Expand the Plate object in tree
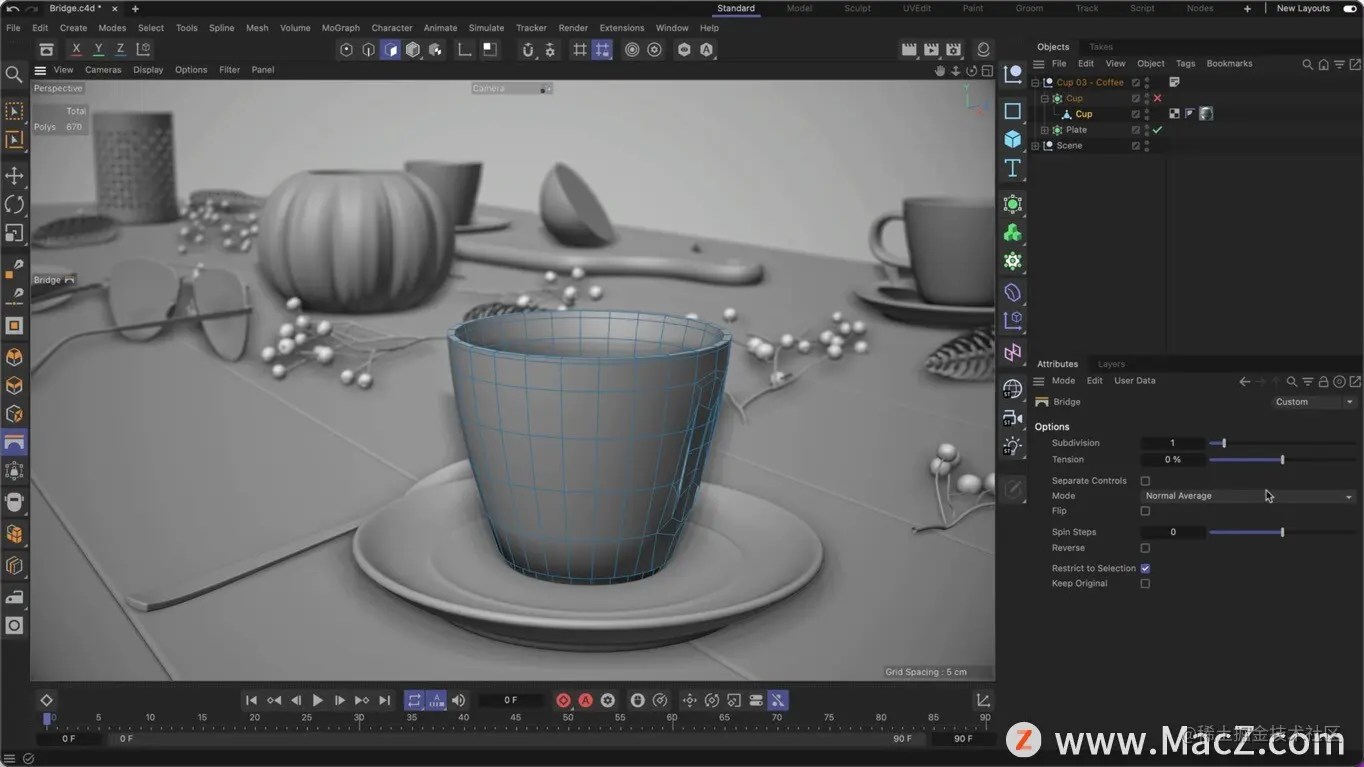Viewport: 1364px width, 767px height. point(1045,130)
